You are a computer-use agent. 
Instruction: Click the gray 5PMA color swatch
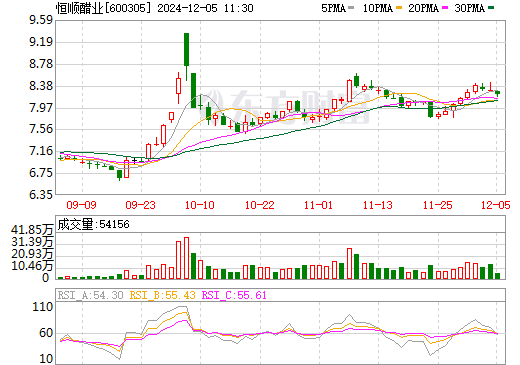coord(351,8)
